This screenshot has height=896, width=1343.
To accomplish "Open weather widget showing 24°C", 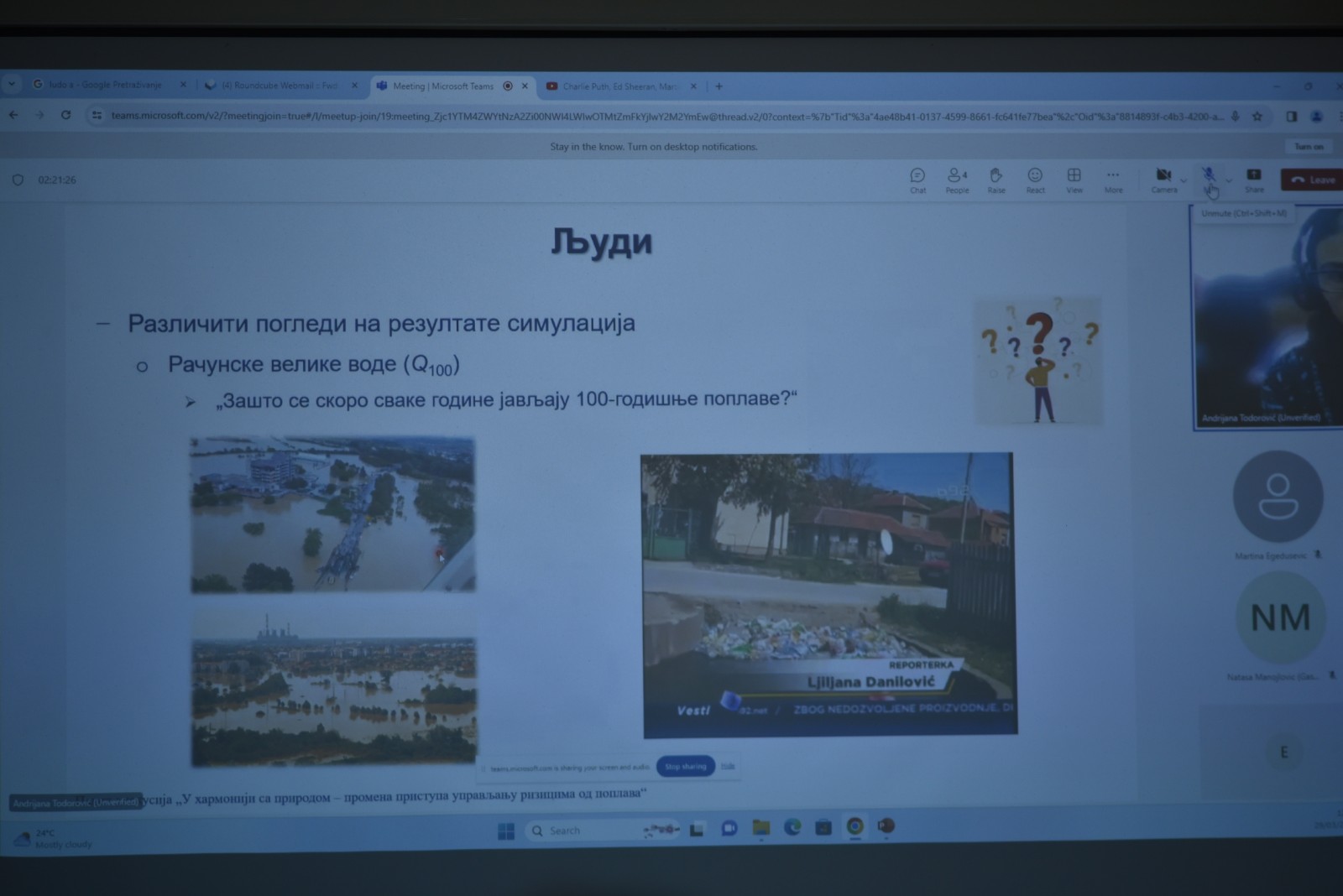I will [52, 838].
